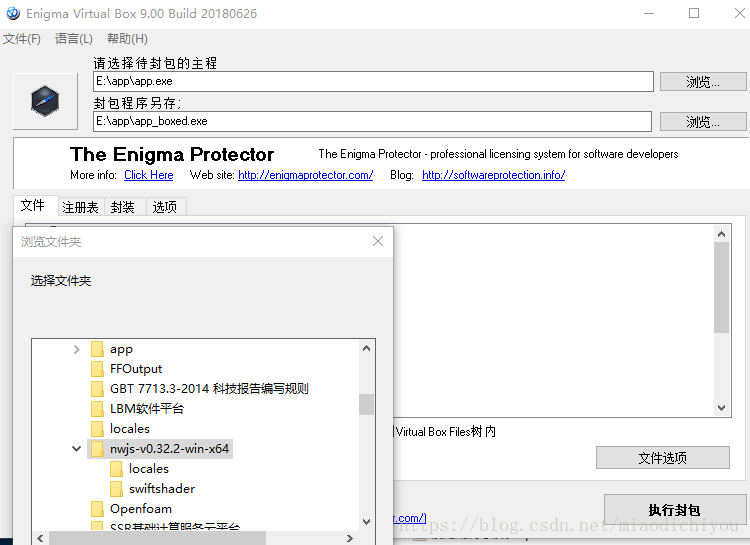Click the nwjs-v0.32.2-win-x64 folder icon

[97, 449]
